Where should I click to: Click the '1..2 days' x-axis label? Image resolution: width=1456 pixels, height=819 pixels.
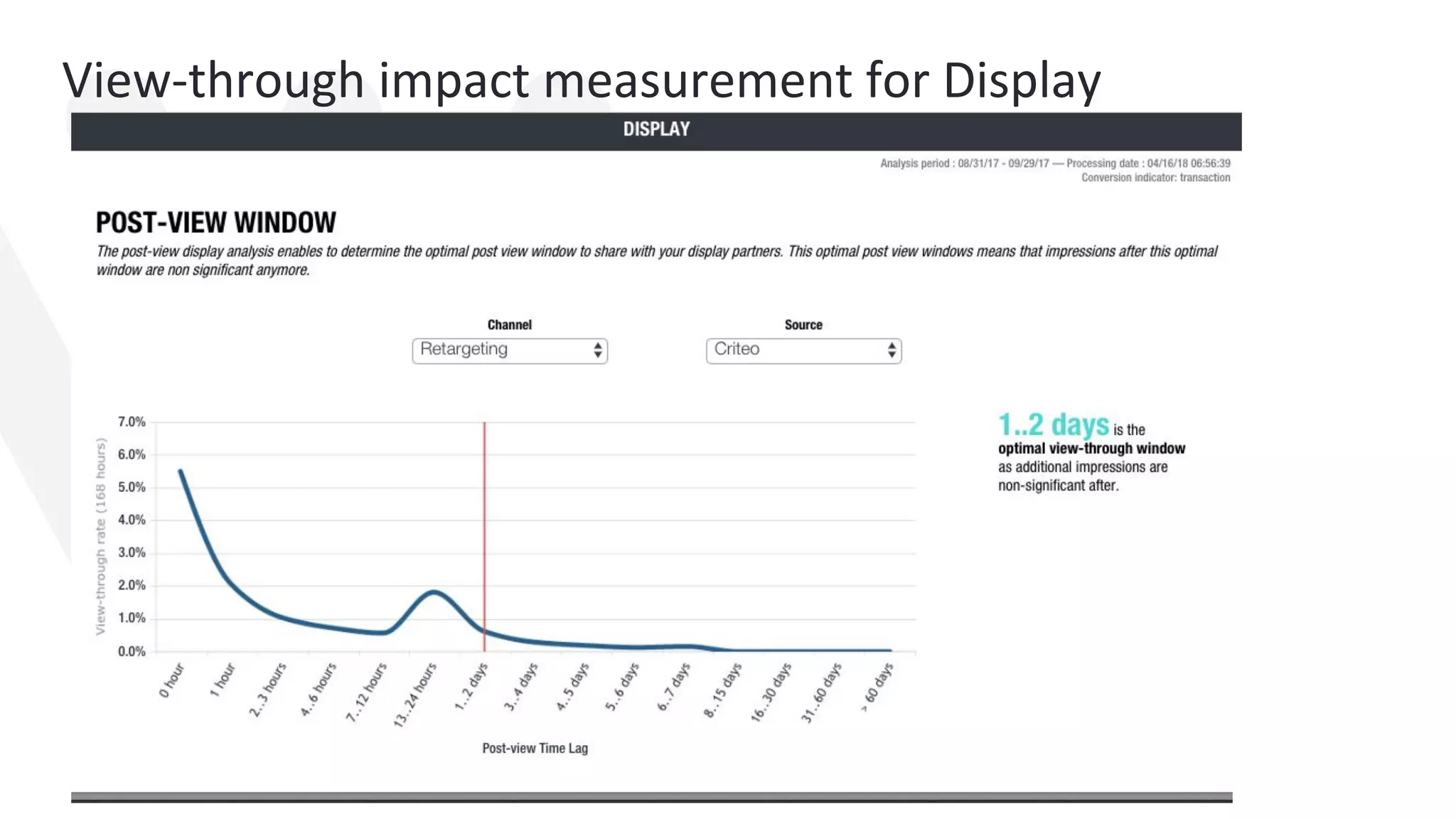pyautogui.click(x=471, y=687)
